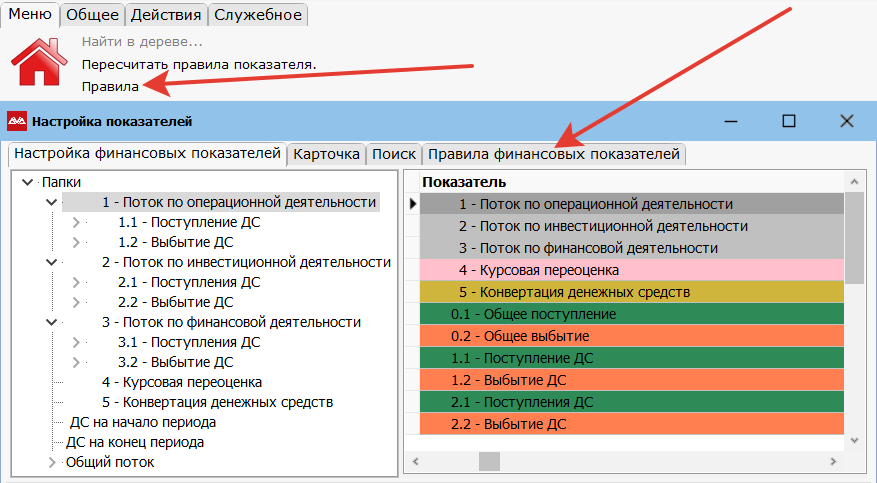Viewport: 877px width, 483px height.
Task: Click the red house home icon
Action: 39,62
